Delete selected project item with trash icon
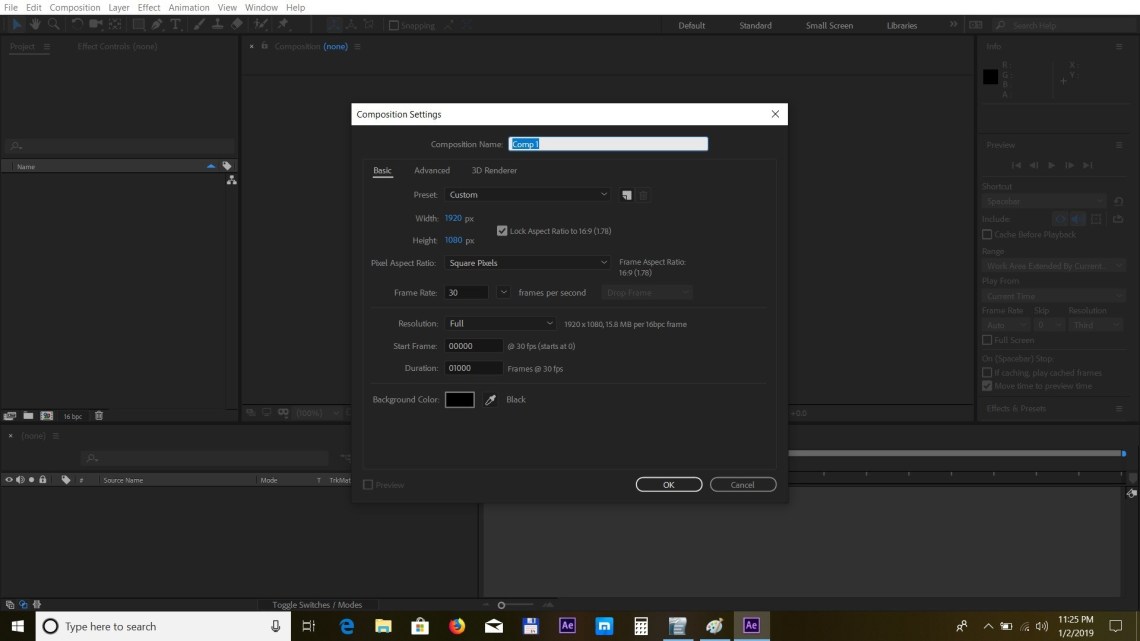The height and width of the screenshot is (641, 1140). [99, 416]
